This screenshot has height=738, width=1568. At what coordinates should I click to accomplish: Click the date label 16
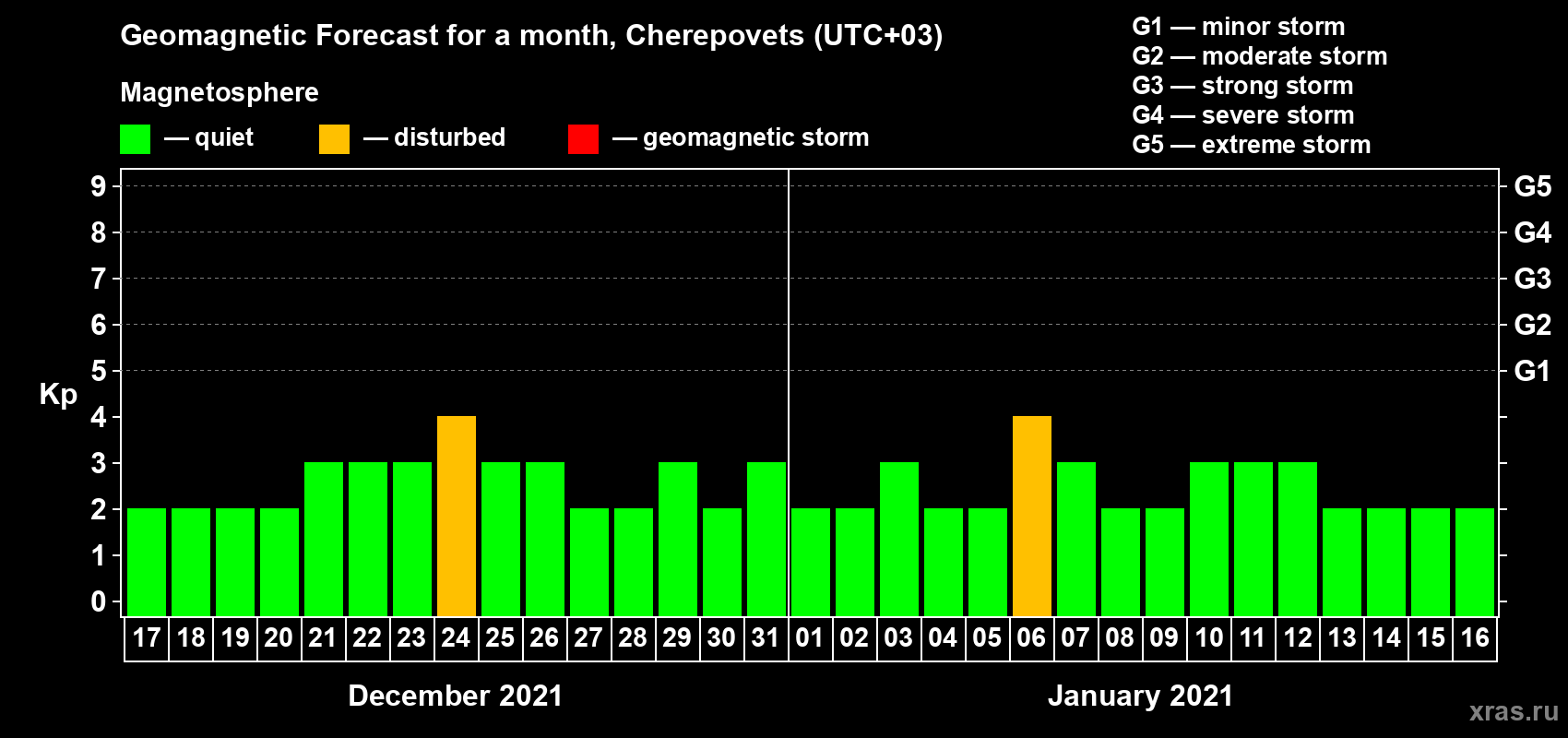click(1475, 638)
